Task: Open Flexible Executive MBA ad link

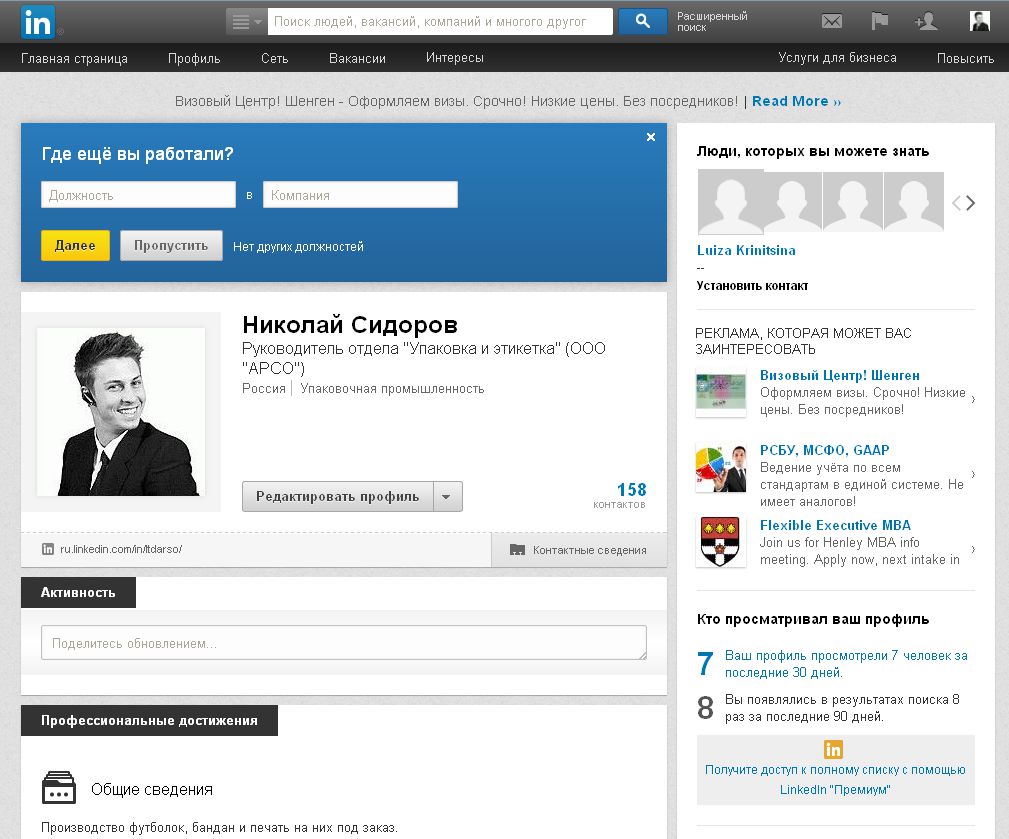Action: click(835, 525)
